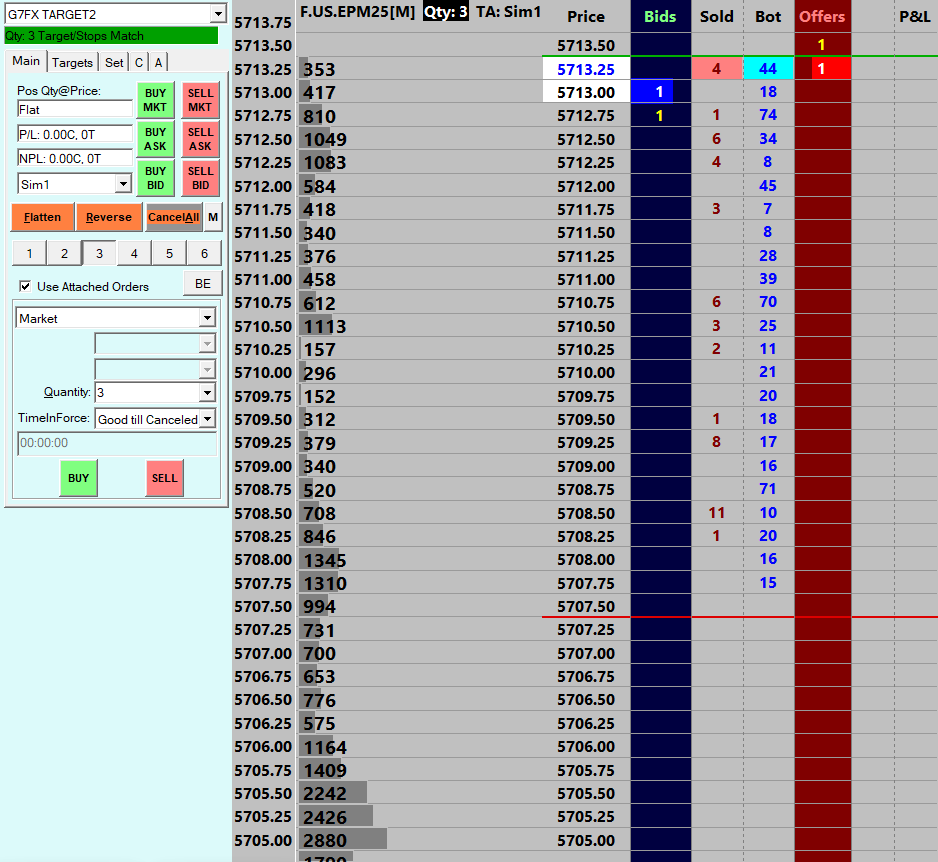The image size is (938, 862).
Task: Click the Price column header
Action: pos(586,16)
